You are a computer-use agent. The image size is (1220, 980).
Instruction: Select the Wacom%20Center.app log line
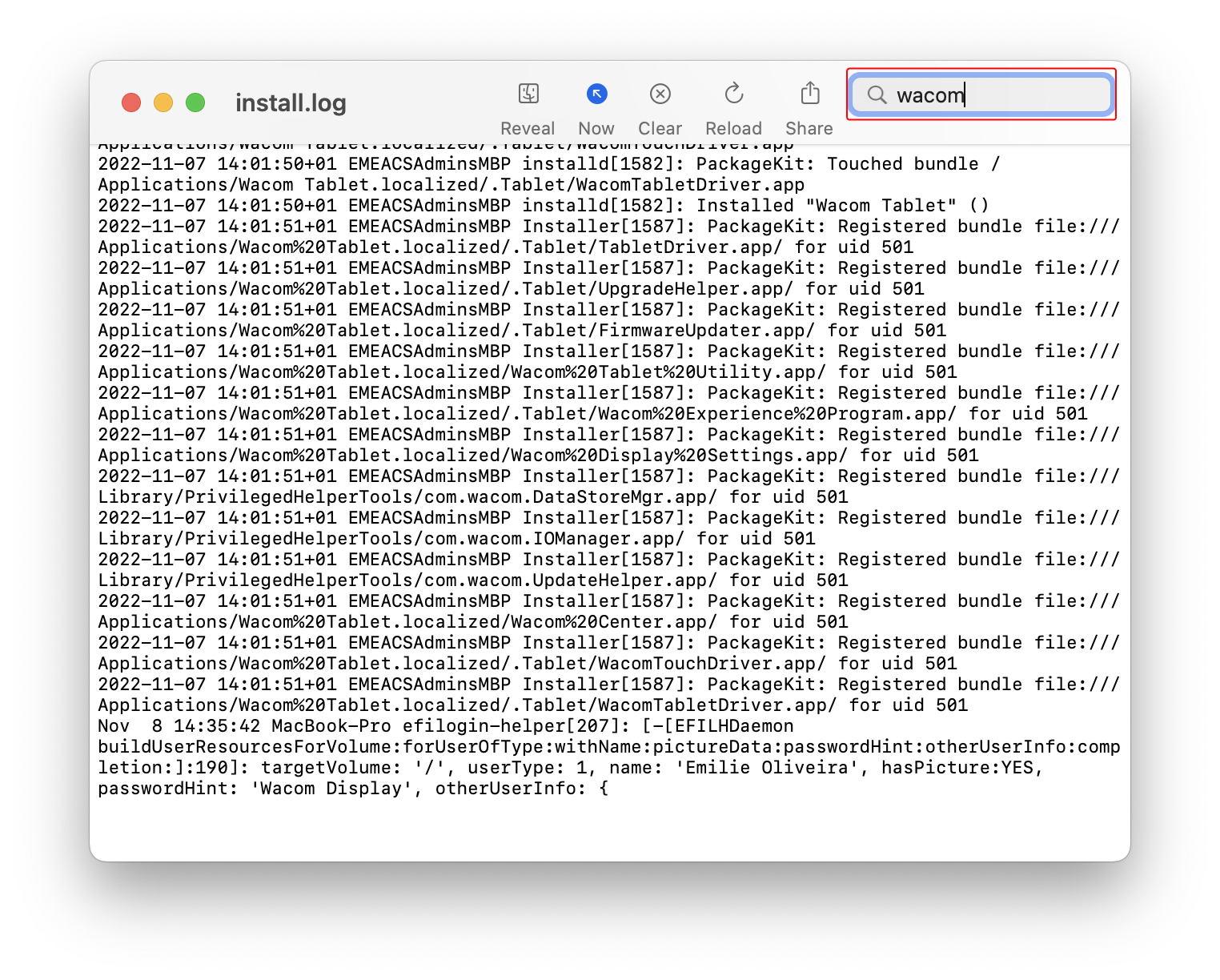click(x=472, y=622)
